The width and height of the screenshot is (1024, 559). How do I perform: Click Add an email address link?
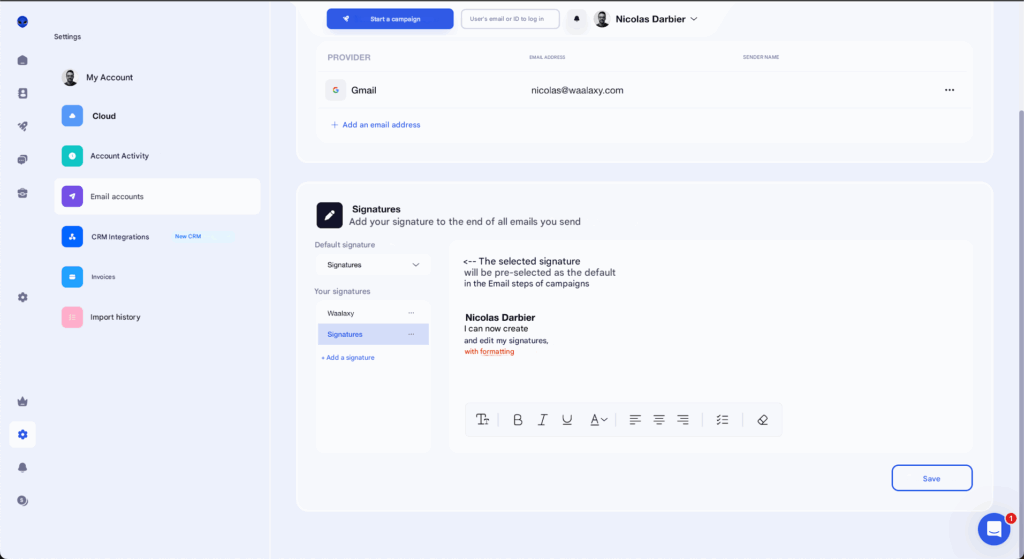click(376, 125)
